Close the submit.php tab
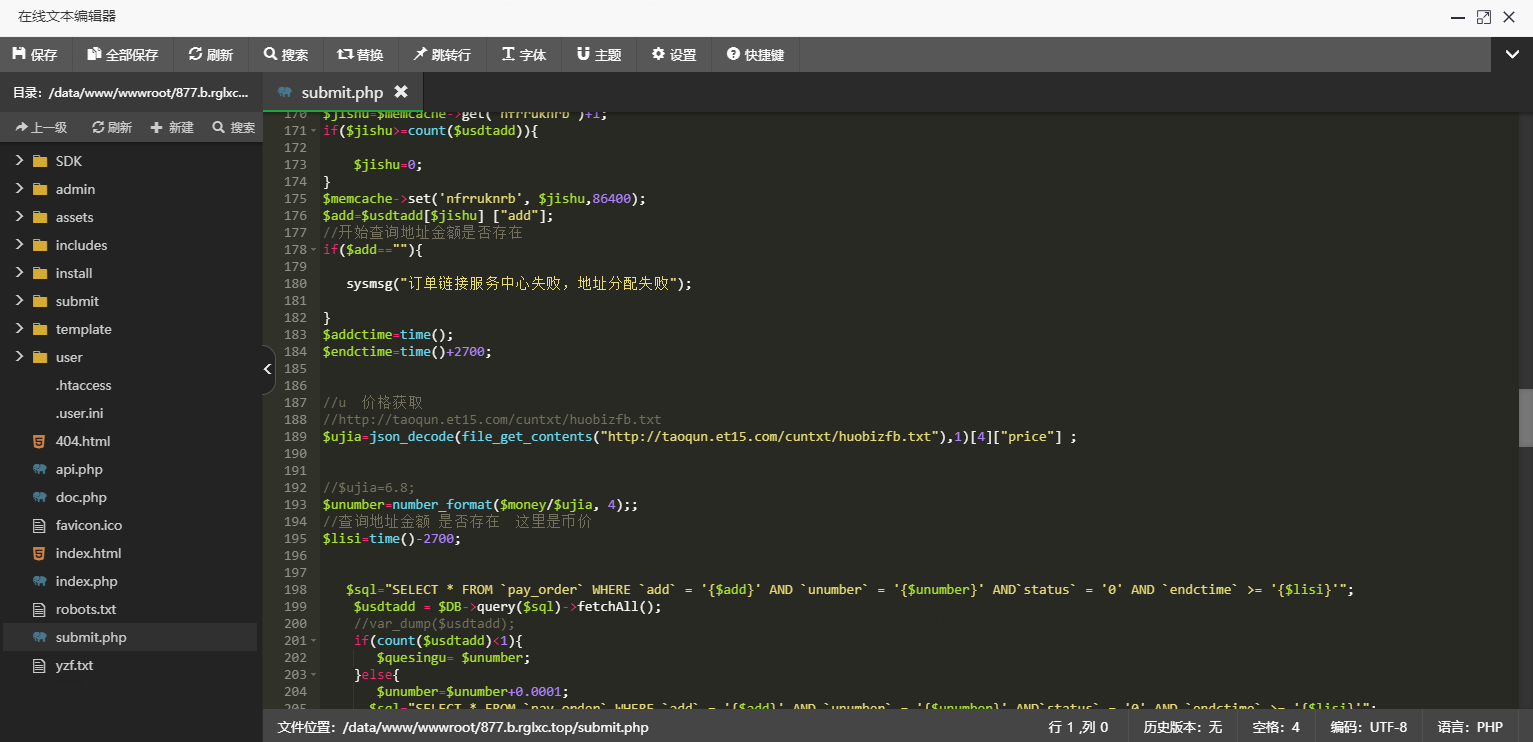This screenshot has height=742, width=1533. click(x=401, y=92)
